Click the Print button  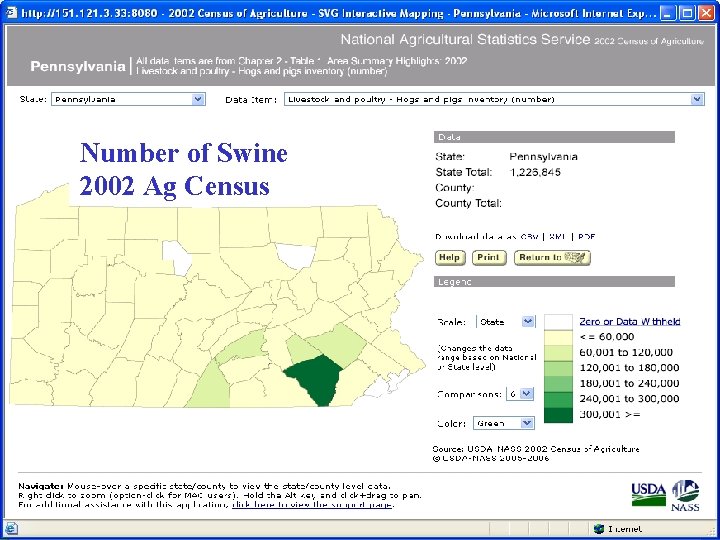[489, 258]
